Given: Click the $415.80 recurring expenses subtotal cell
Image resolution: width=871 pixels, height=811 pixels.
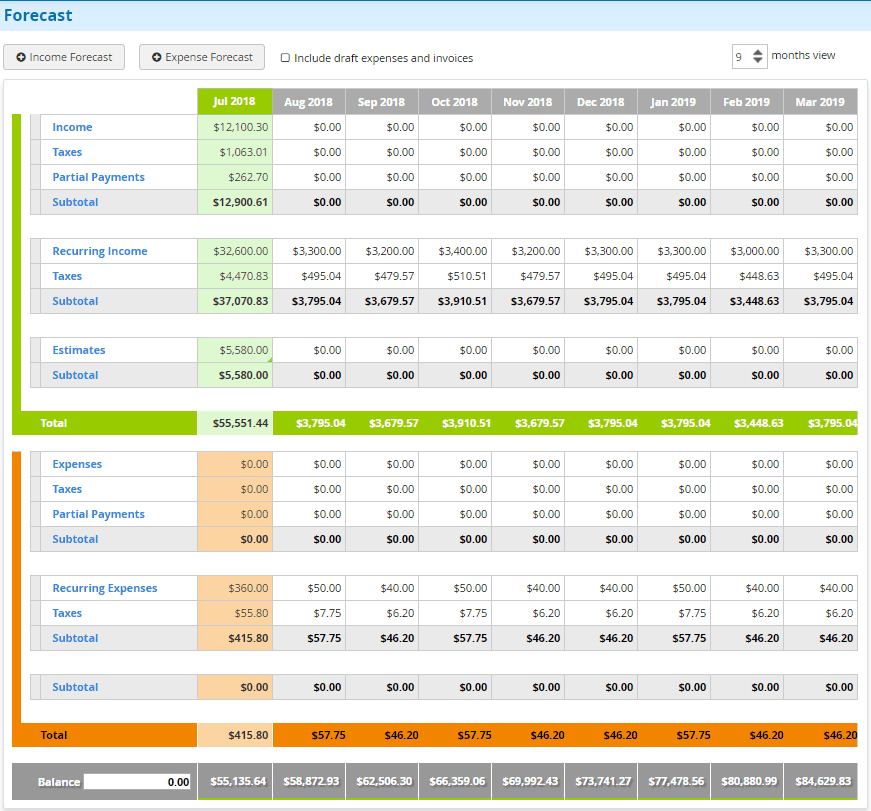Looking at the screenshot, I should coord(235,638).
